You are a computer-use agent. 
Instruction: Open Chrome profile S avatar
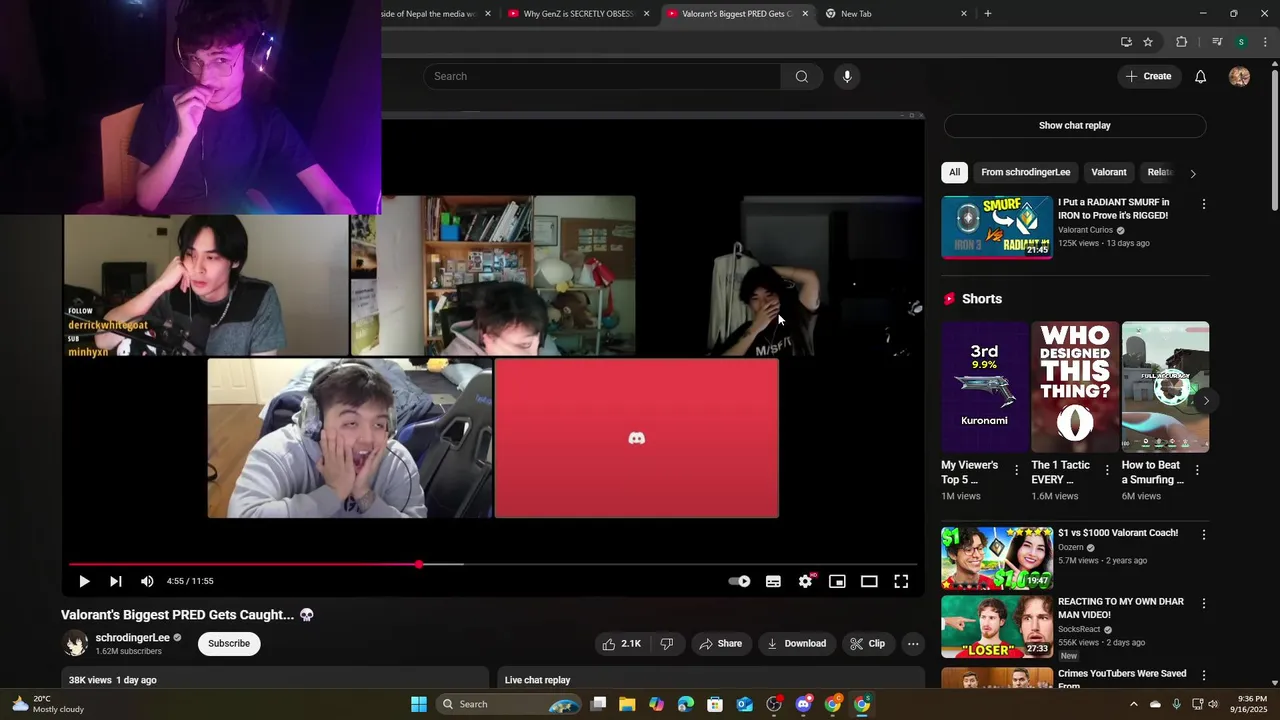coord(1241,42)
